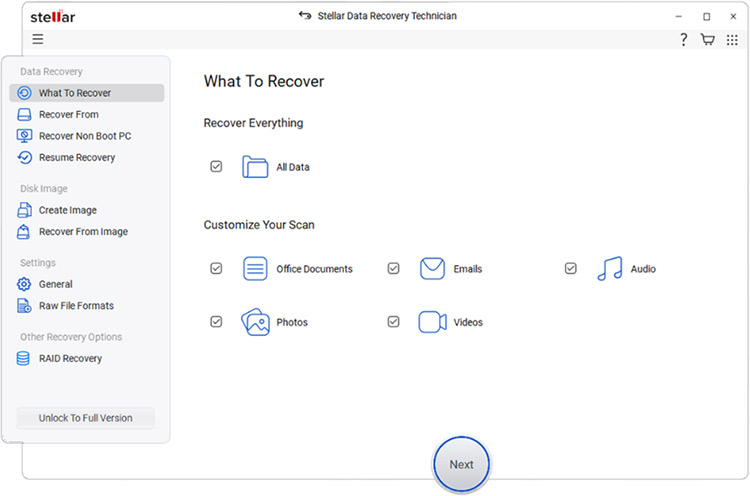Click the Emails envelope icon
Viewport: 750px width, 496px height.
432,269
